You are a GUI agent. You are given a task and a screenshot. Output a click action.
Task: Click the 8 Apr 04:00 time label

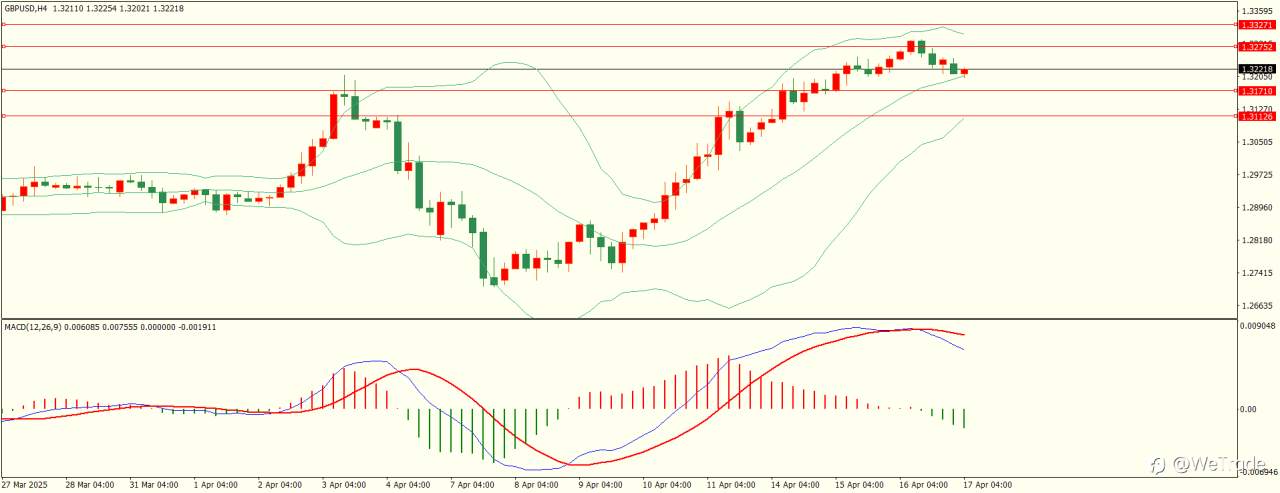536,485
